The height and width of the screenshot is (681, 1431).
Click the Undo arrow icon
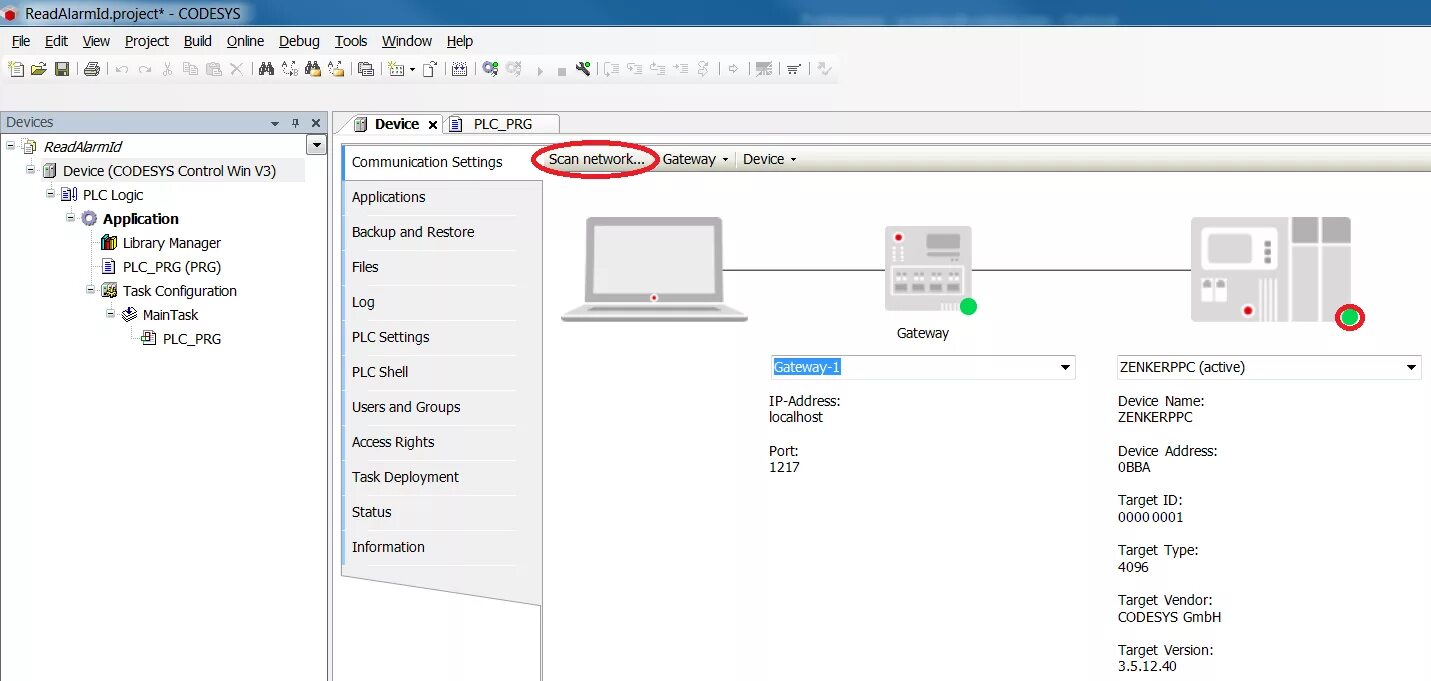click(x=121, y=69)
